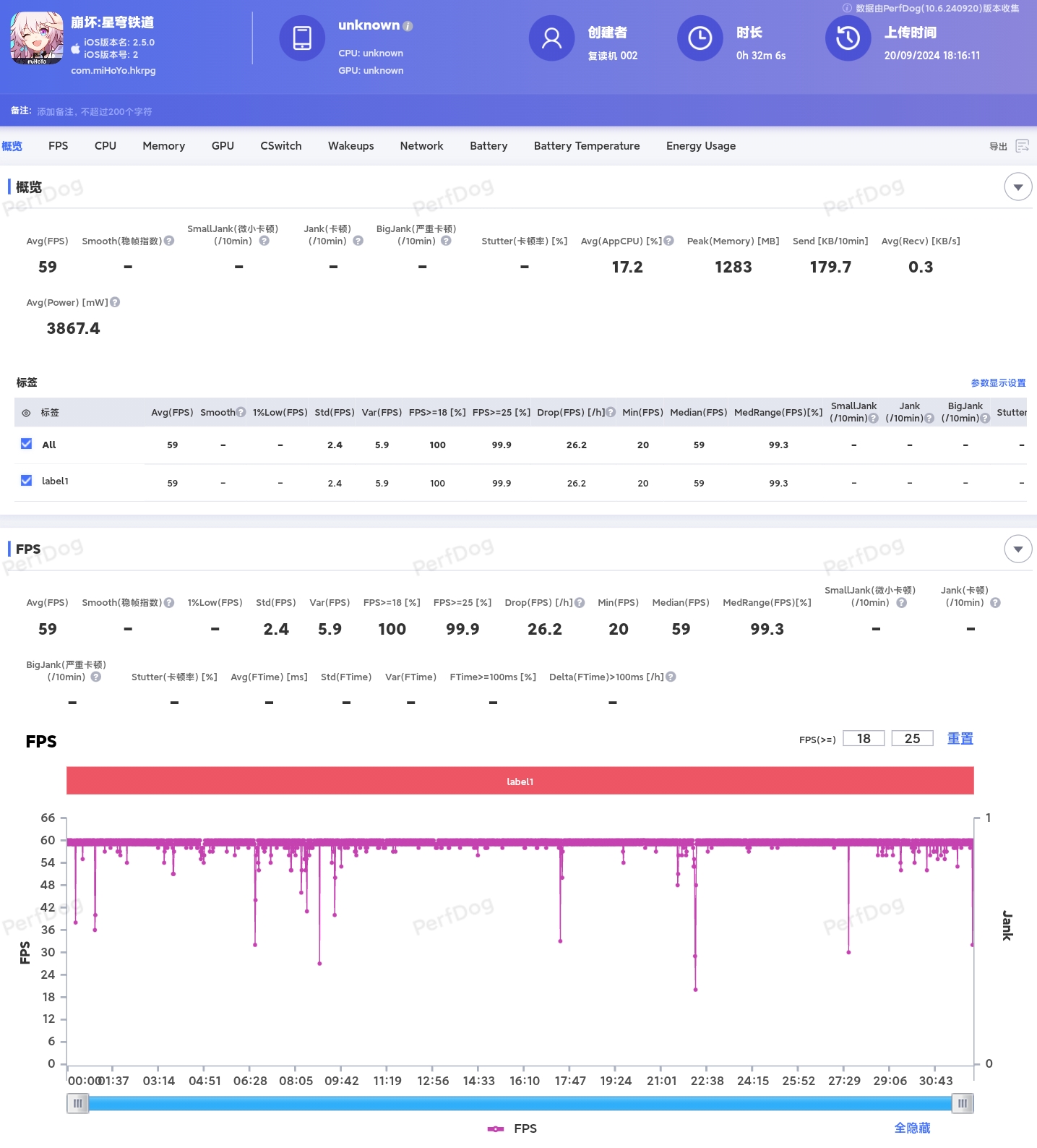Click help icon beside Avg(AppCPU) [%]
The height and width of the screenshot is (1148, 1037).
pos(668,241)
